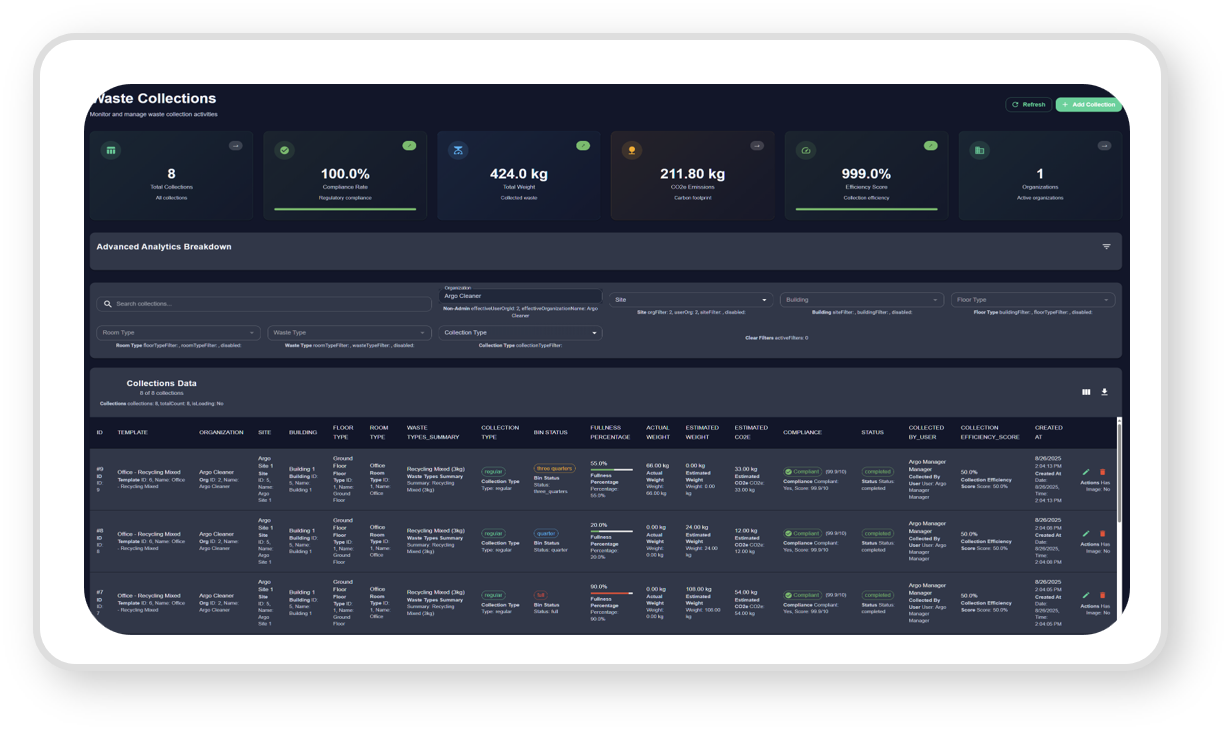
Task: Click the Add Collection button
Action: coord(1088,104)
